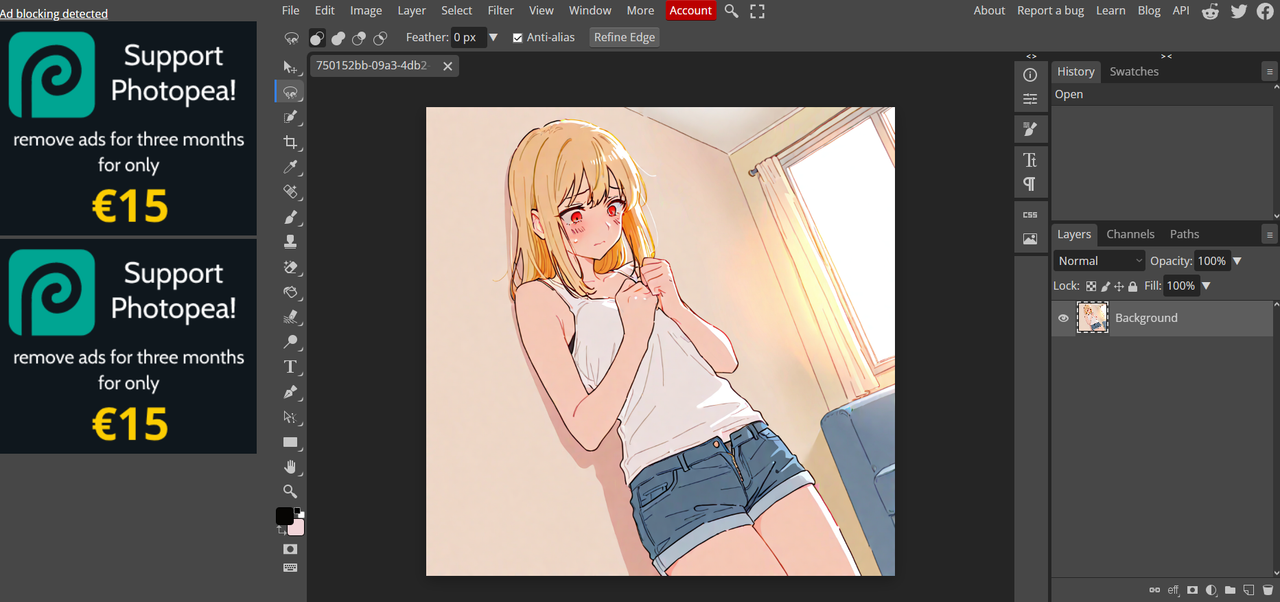Toggle Quick Mask mode icon

(290, 549)
